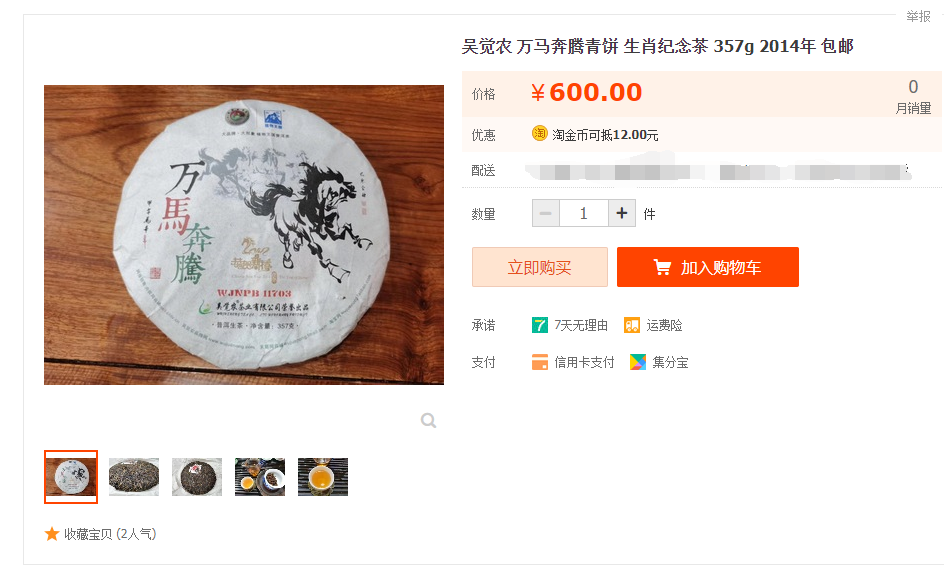Image resolution: width=944 pixels, height=569 pixels.
Task: Click the colorful 集分宝 icon
Action: 638,362
